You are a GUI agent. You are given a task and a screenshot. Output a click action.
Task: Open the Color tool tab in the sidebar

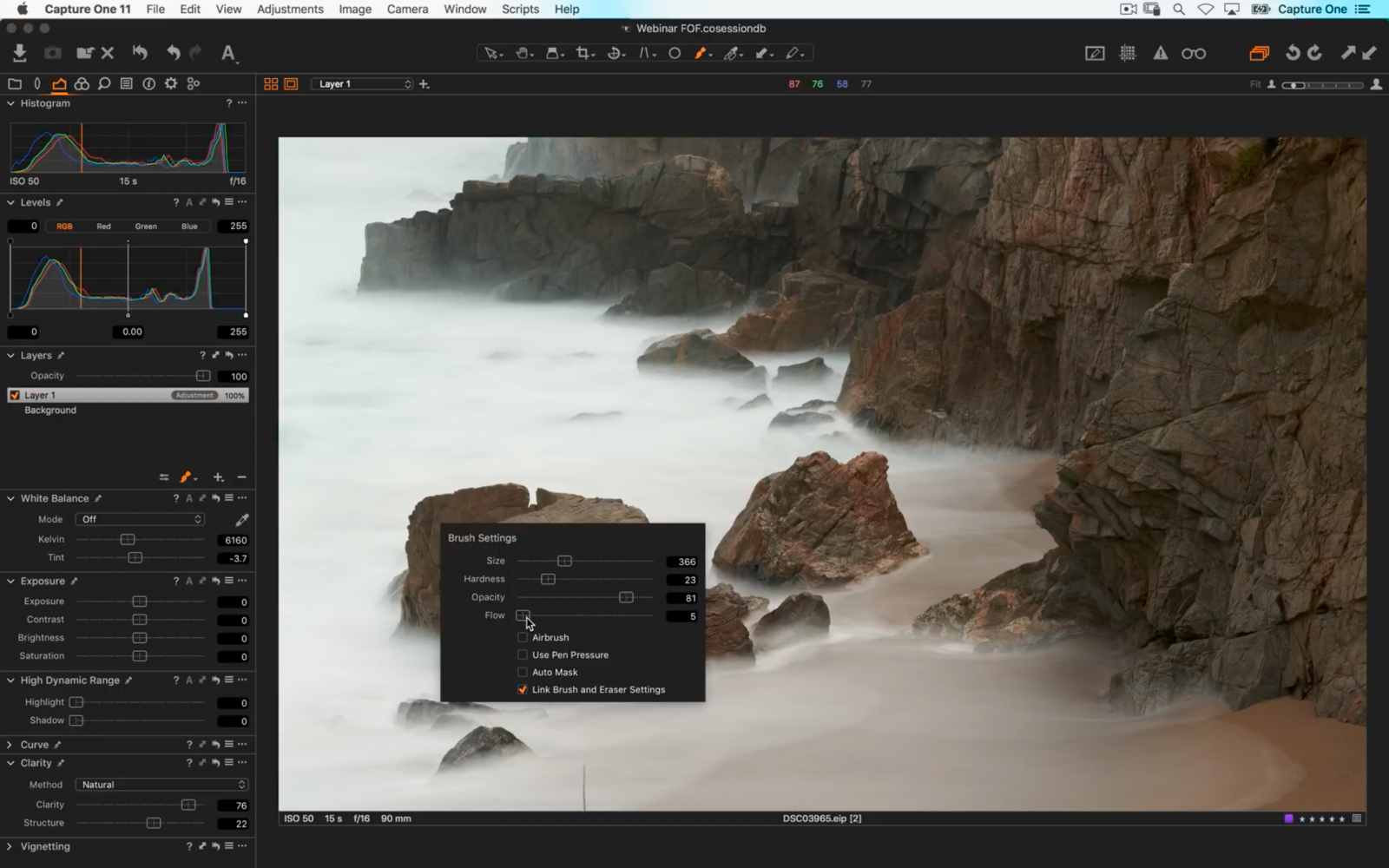82,83
